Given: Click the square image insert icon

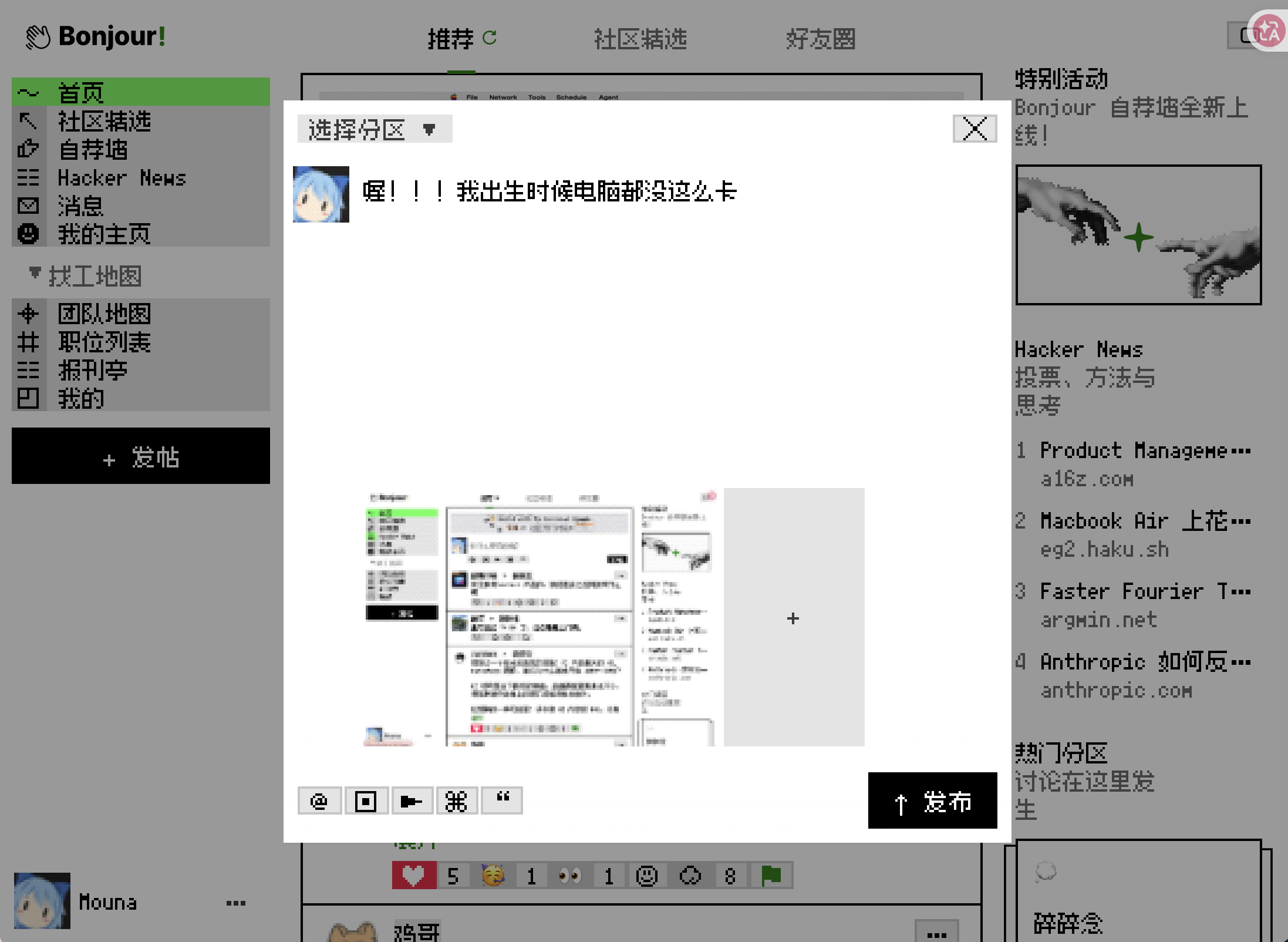Looking at the screenshot, I should (366, 801).
